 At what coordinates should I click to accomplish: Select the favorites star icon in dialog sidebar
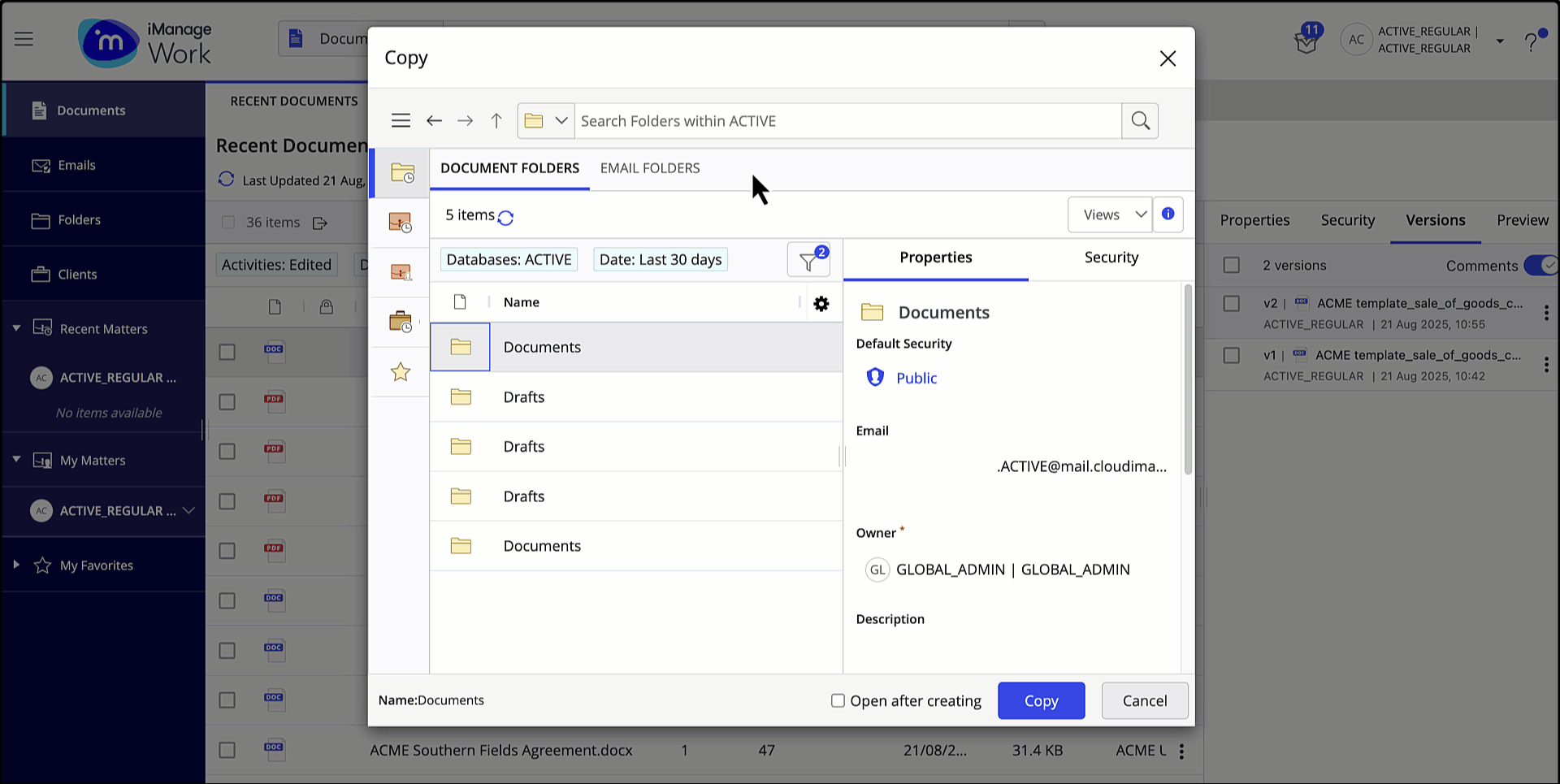pos(401,372)
